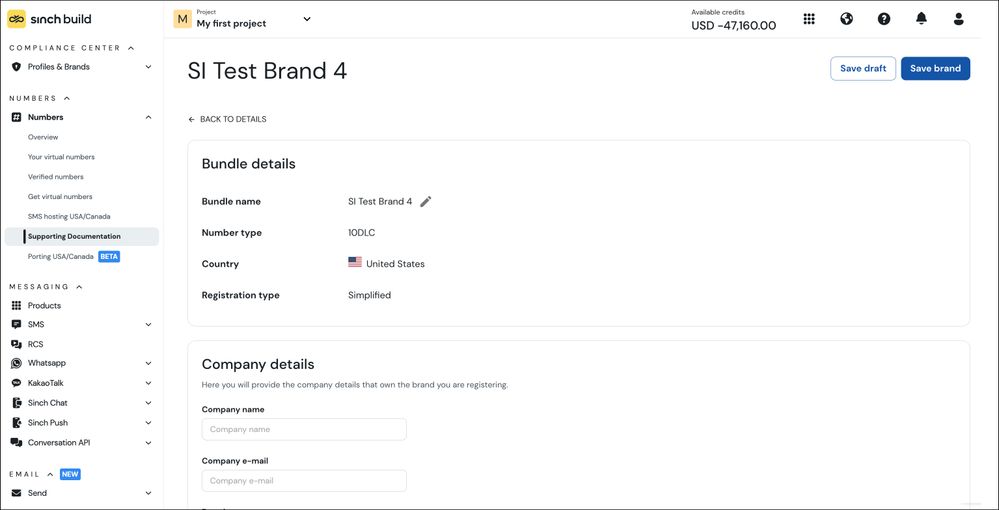Click the Numbers hash icon
This screenshot has width=999, height=510.
pyautogui.click(x=17, y=117)
